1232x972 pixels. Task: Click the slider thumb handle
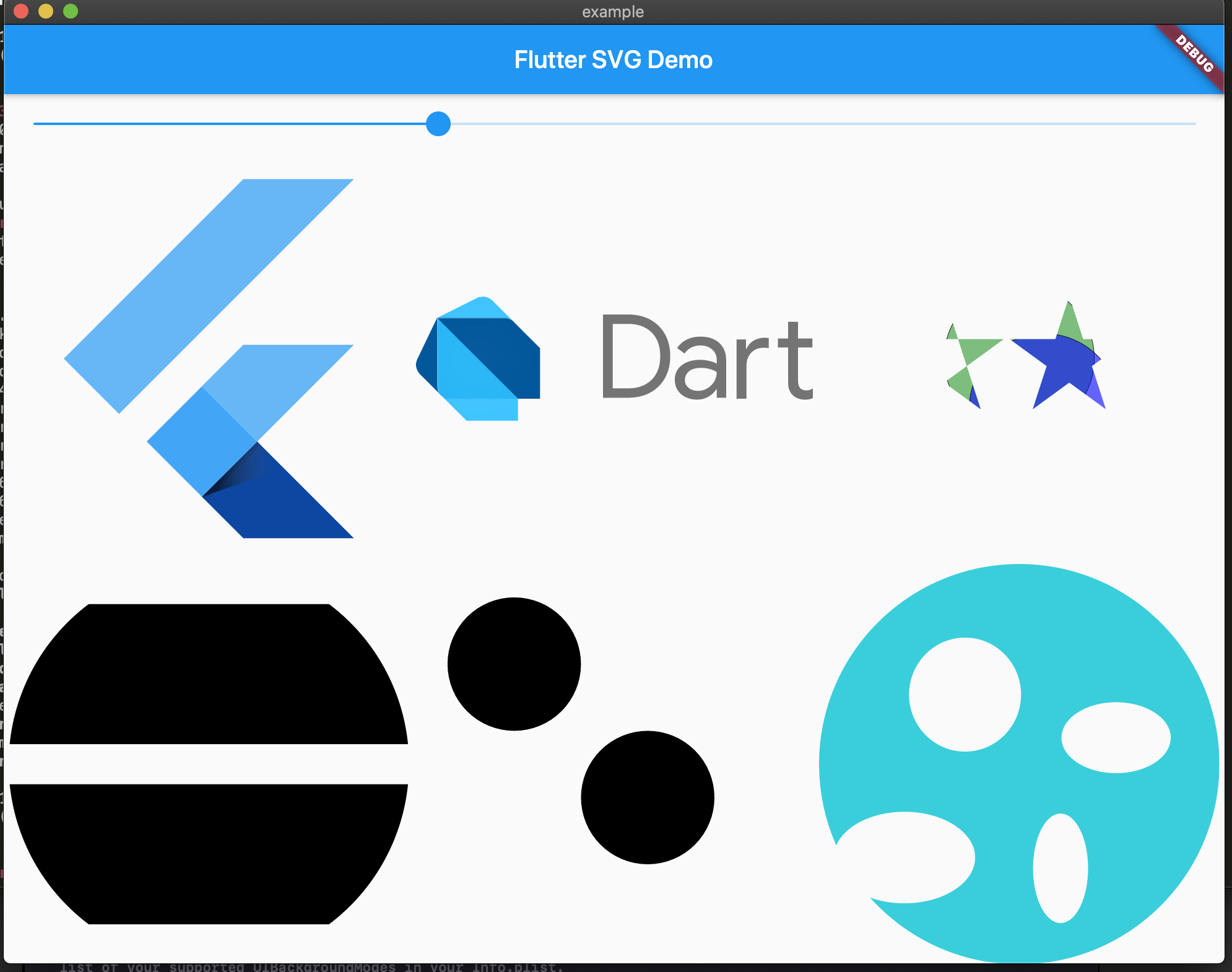[438, 124]
